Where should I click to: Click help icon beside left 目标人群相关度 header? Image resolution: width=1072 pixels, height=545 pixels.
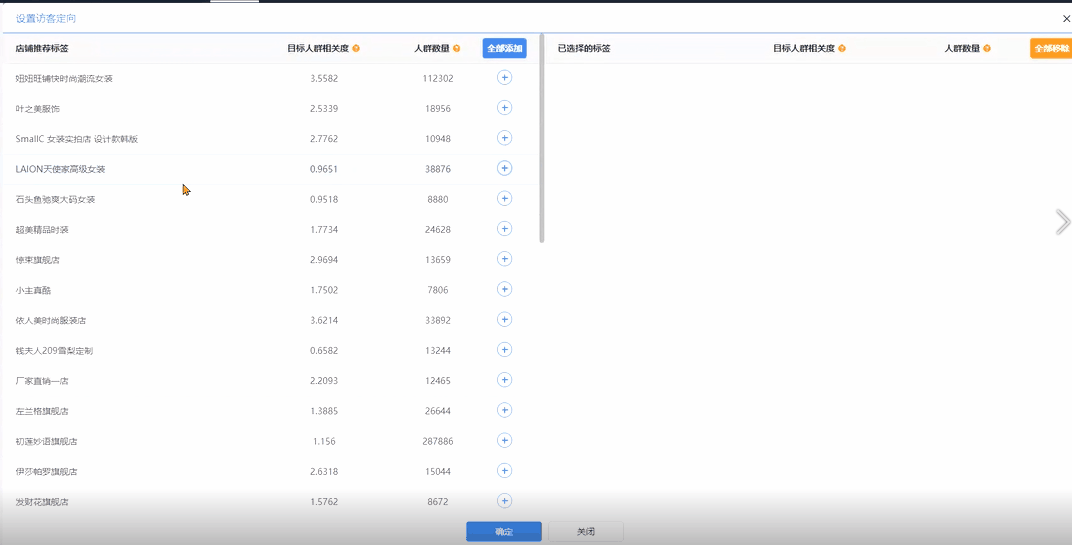[x=356, y=48]
